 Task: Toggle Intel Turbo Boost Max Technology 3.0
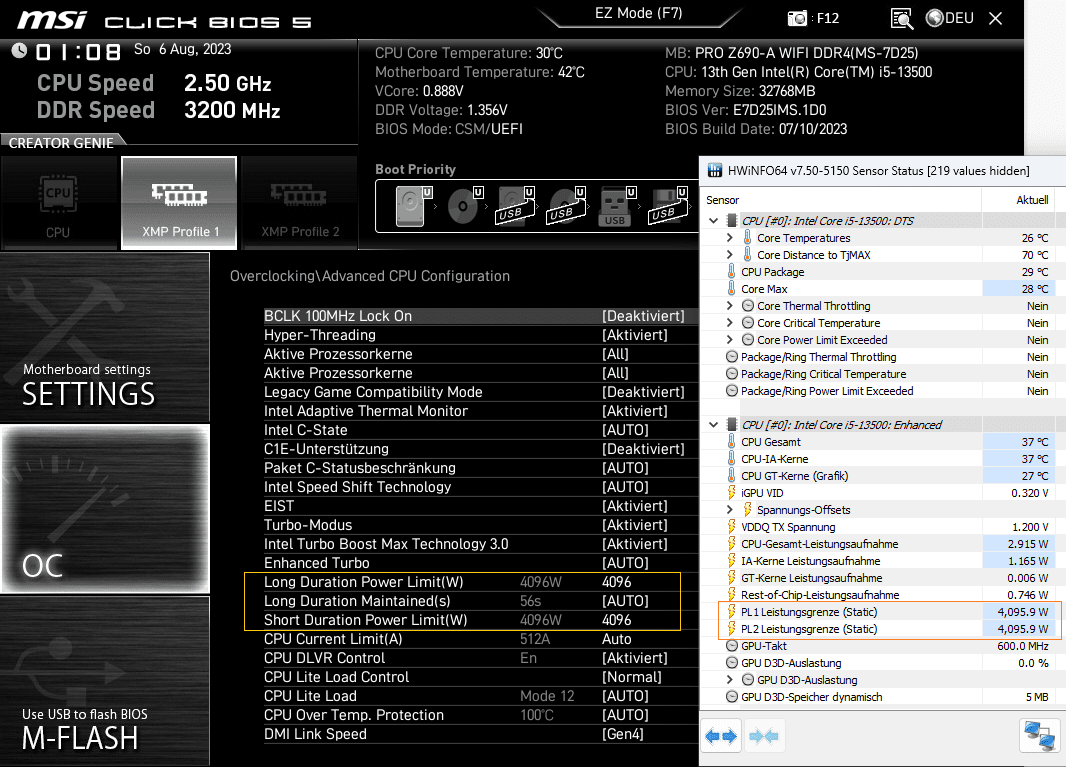pyautogui.click(x=481, y=544)
